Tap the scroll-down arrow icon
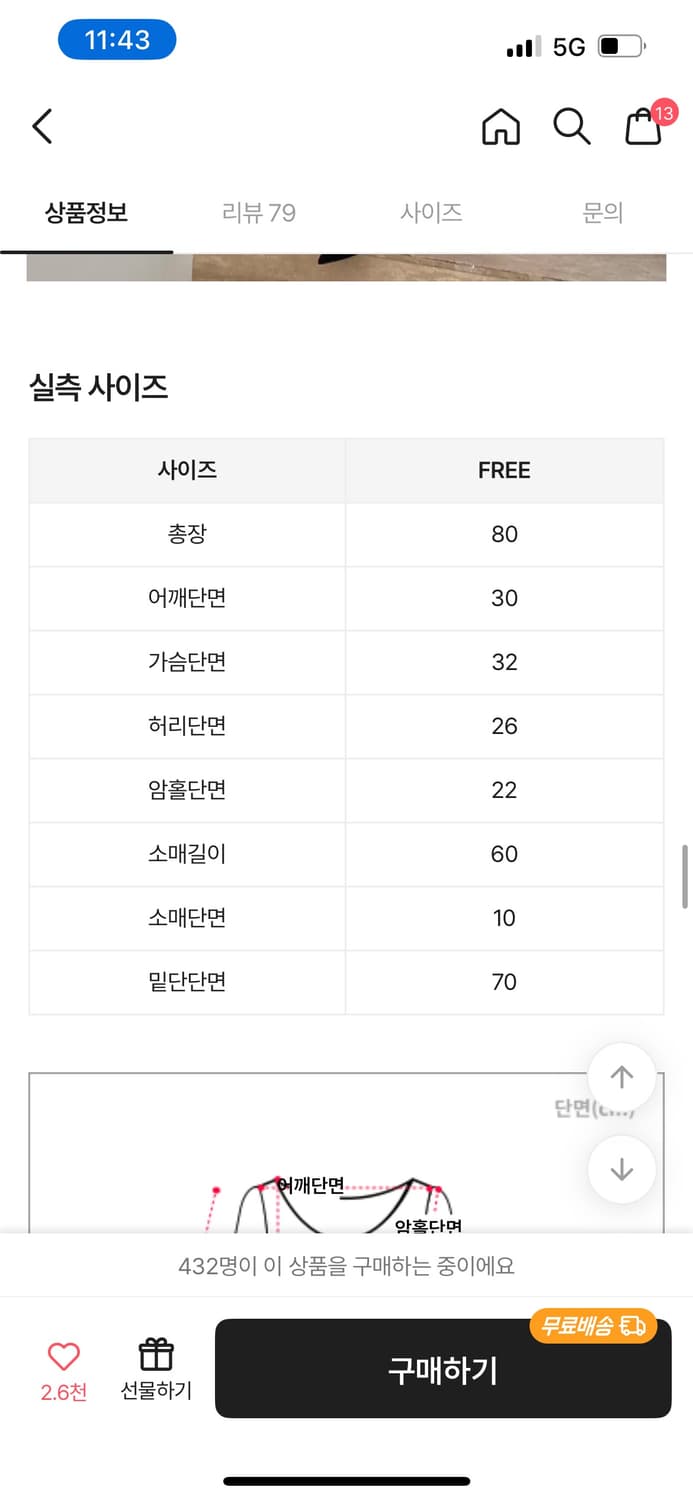 [x=621, y=1169]
